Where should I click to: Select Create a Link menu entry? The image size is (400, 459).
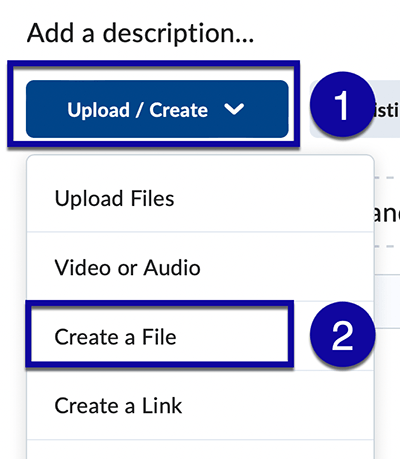click(x=200, y=405)
